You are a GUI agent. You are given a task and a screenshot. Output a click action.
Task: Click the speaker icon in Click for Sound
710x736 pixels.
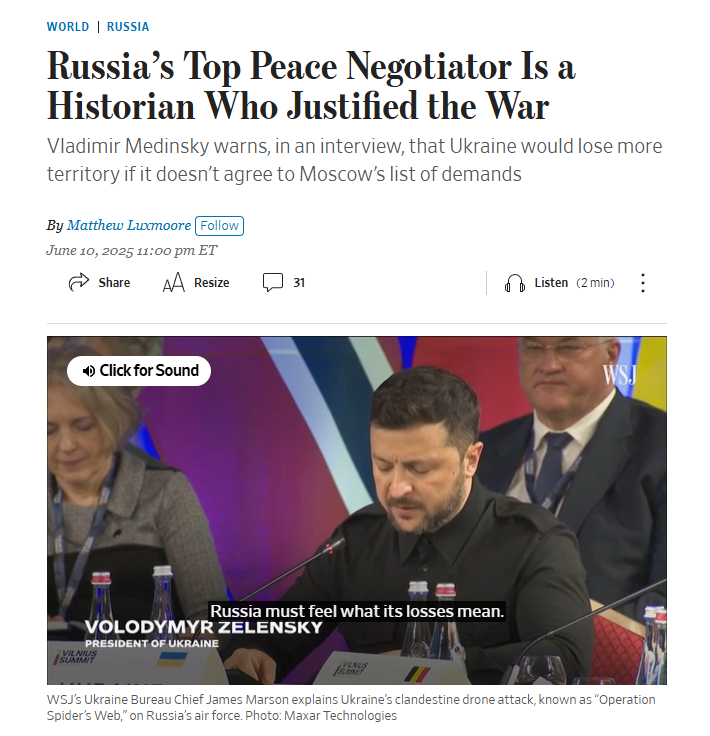coord(88,371)
